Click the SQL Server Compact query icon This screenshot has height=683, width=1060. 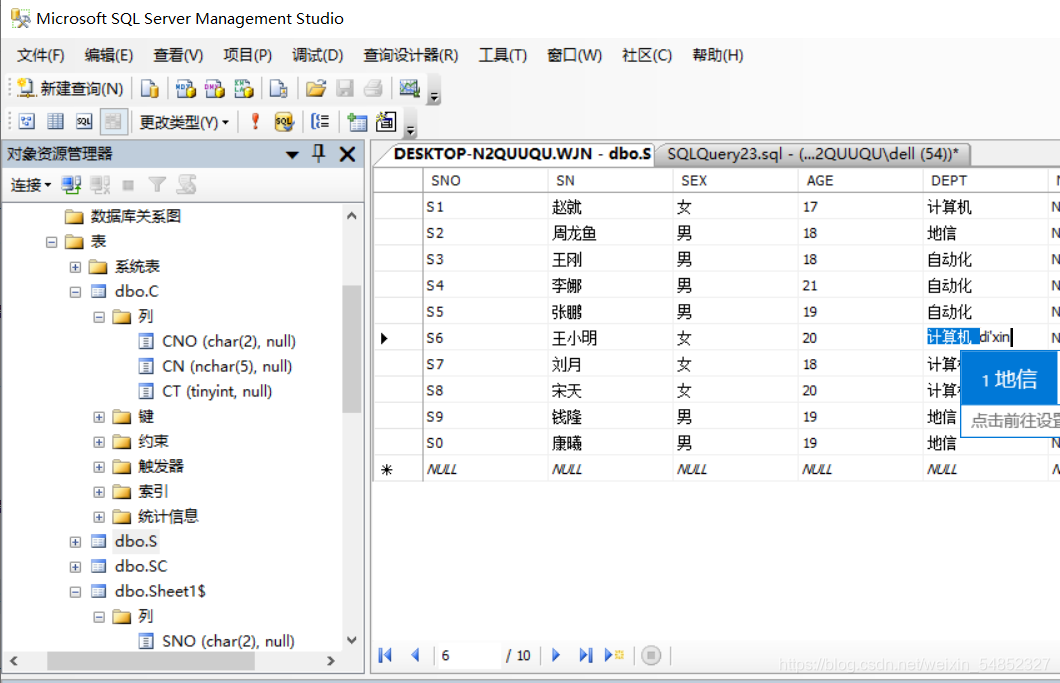(279, 89)
